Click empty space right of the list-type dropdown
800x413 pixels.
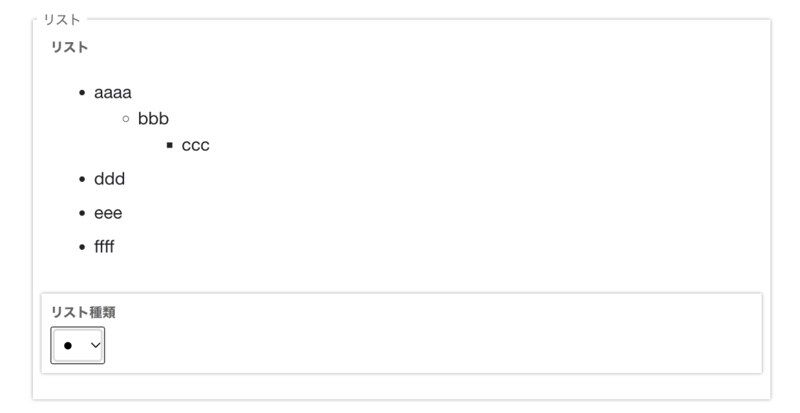click(x=400, y=346)
